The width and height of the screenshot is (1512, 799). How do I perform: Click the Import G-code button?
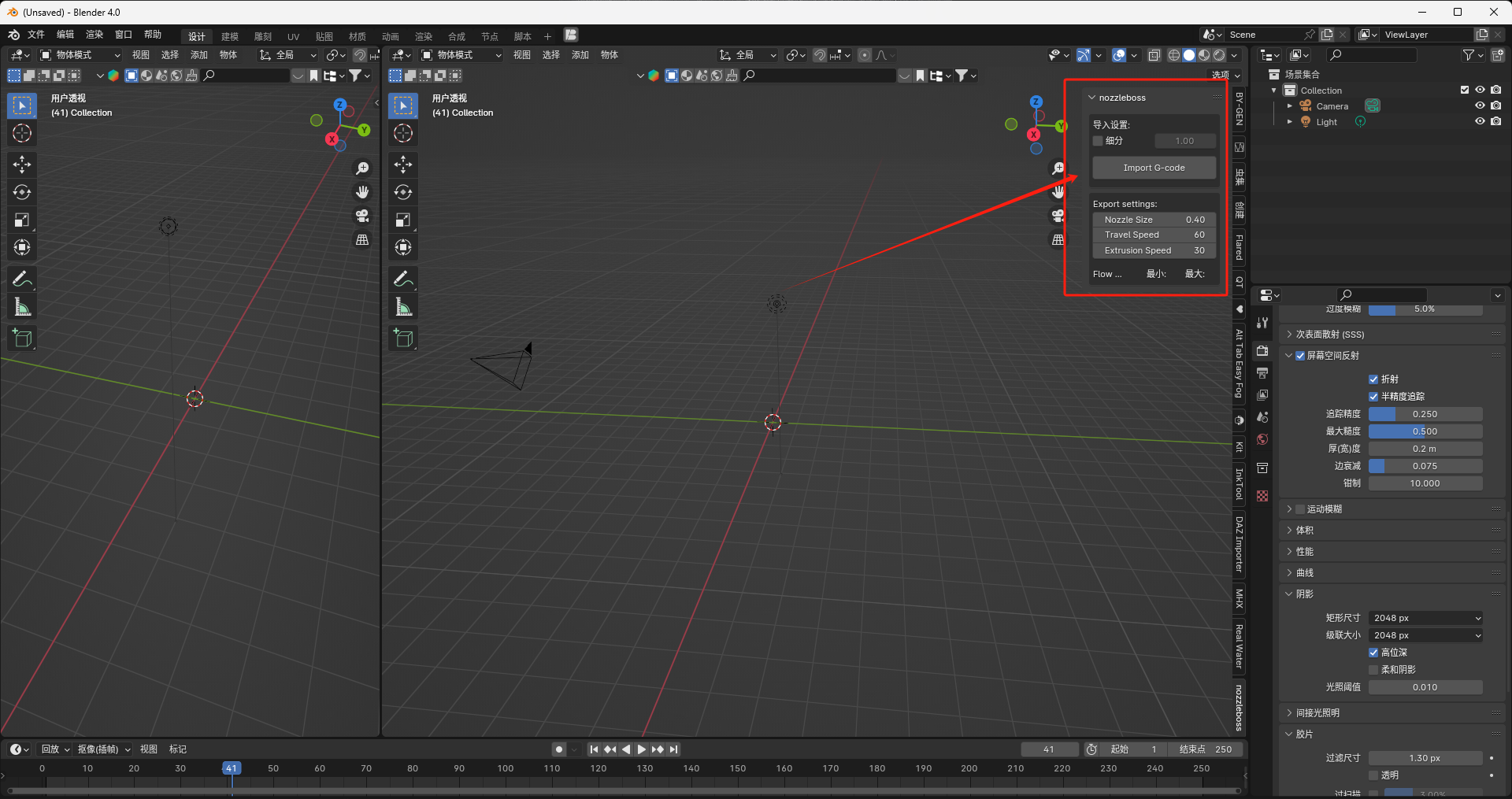(1154, 168)
